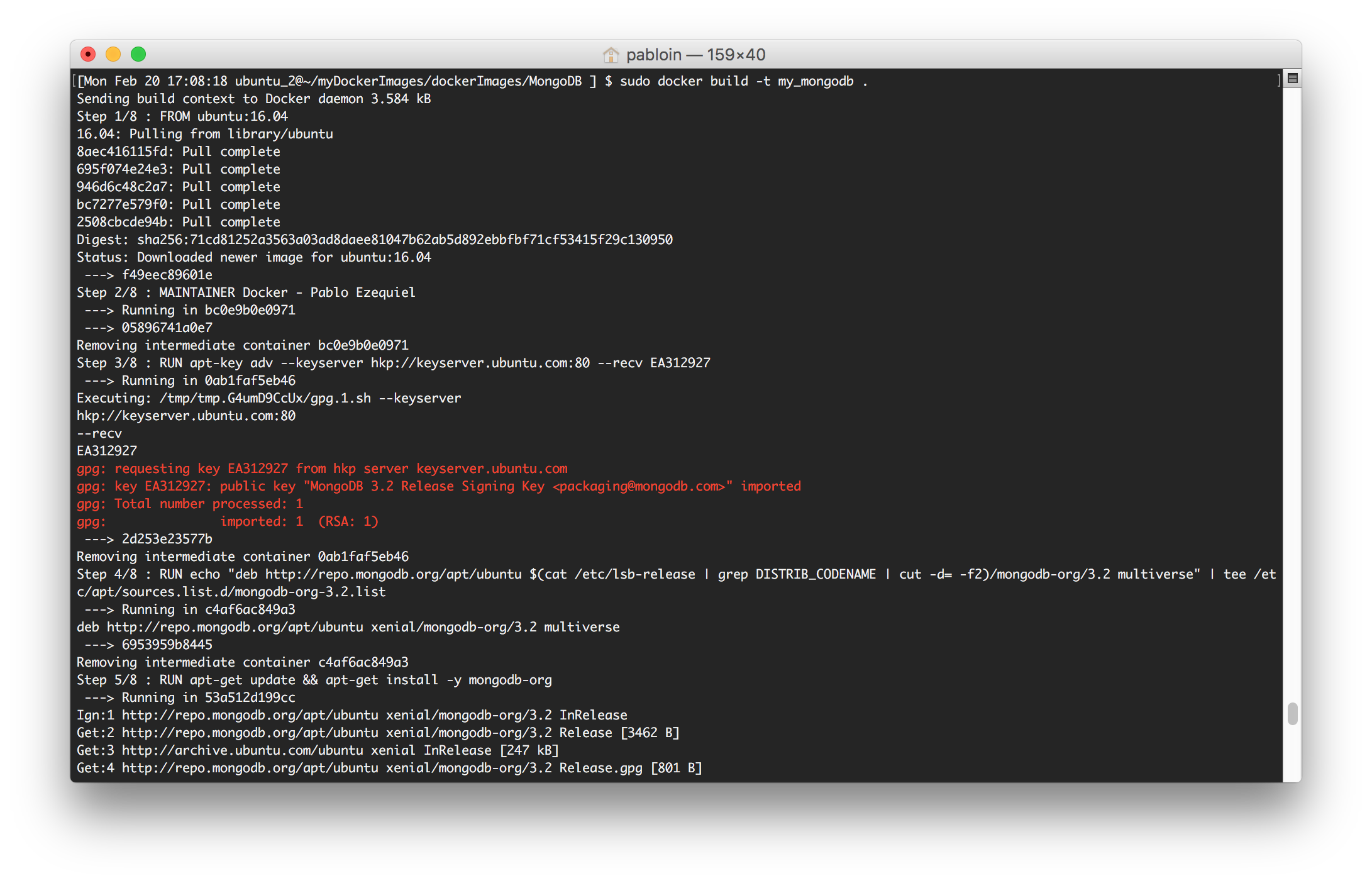Screen dimensions: 1372x883
Task: Close the terminal window with red button
Action: coord(88,55)
